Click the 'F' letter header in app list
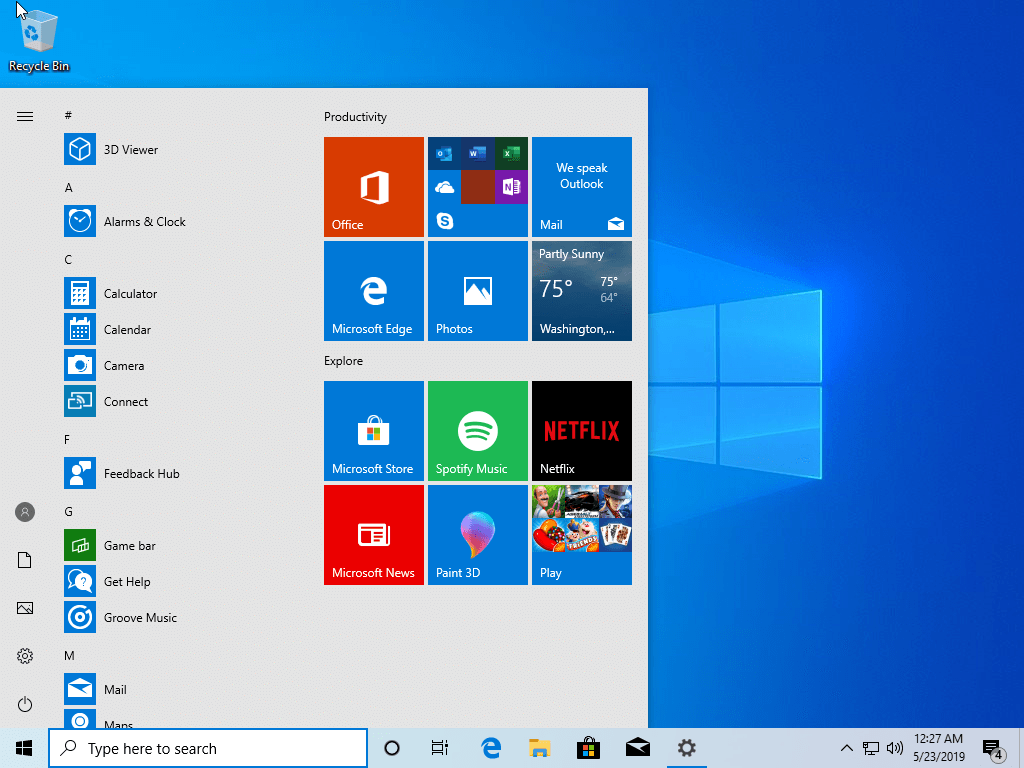 coord(67,440)
